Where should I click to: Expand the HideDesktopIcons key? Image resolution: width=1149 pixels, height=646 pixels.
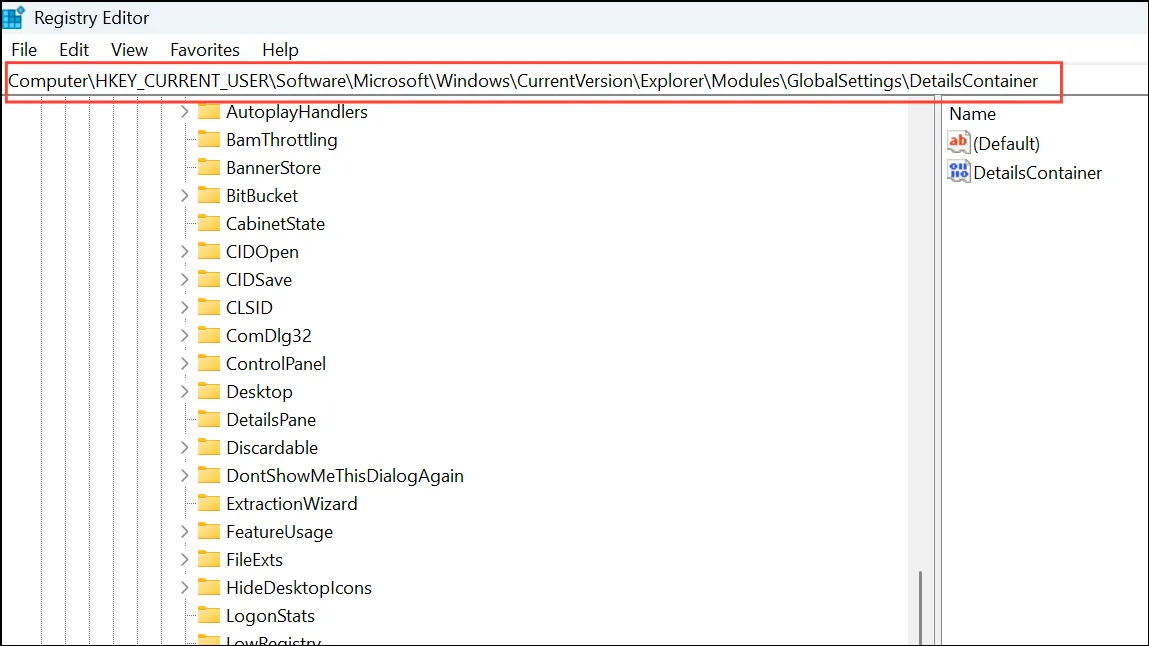pos(185,587)
